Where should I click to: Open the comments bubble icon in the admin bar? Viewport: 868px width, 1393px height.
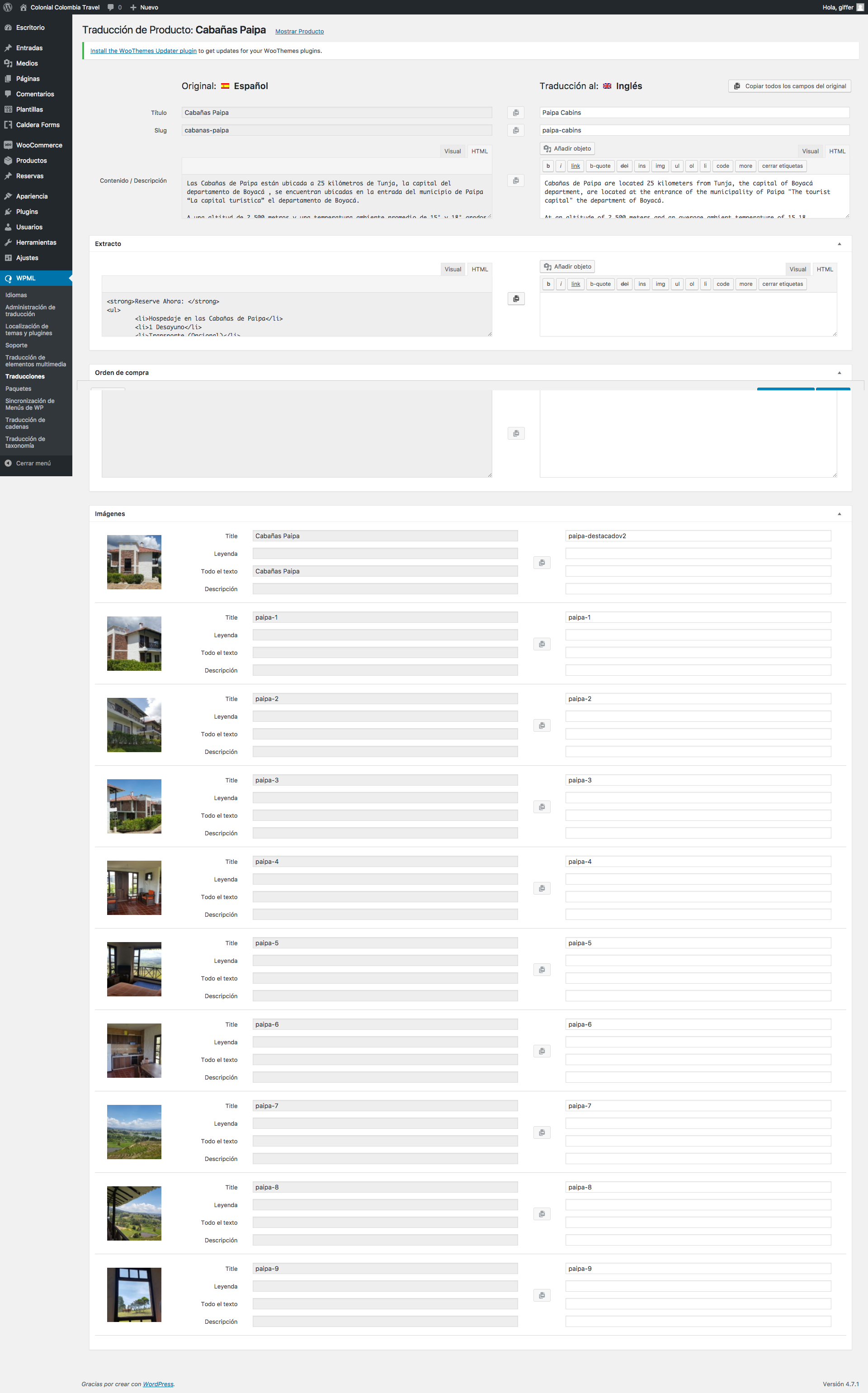tap(111, 8)
